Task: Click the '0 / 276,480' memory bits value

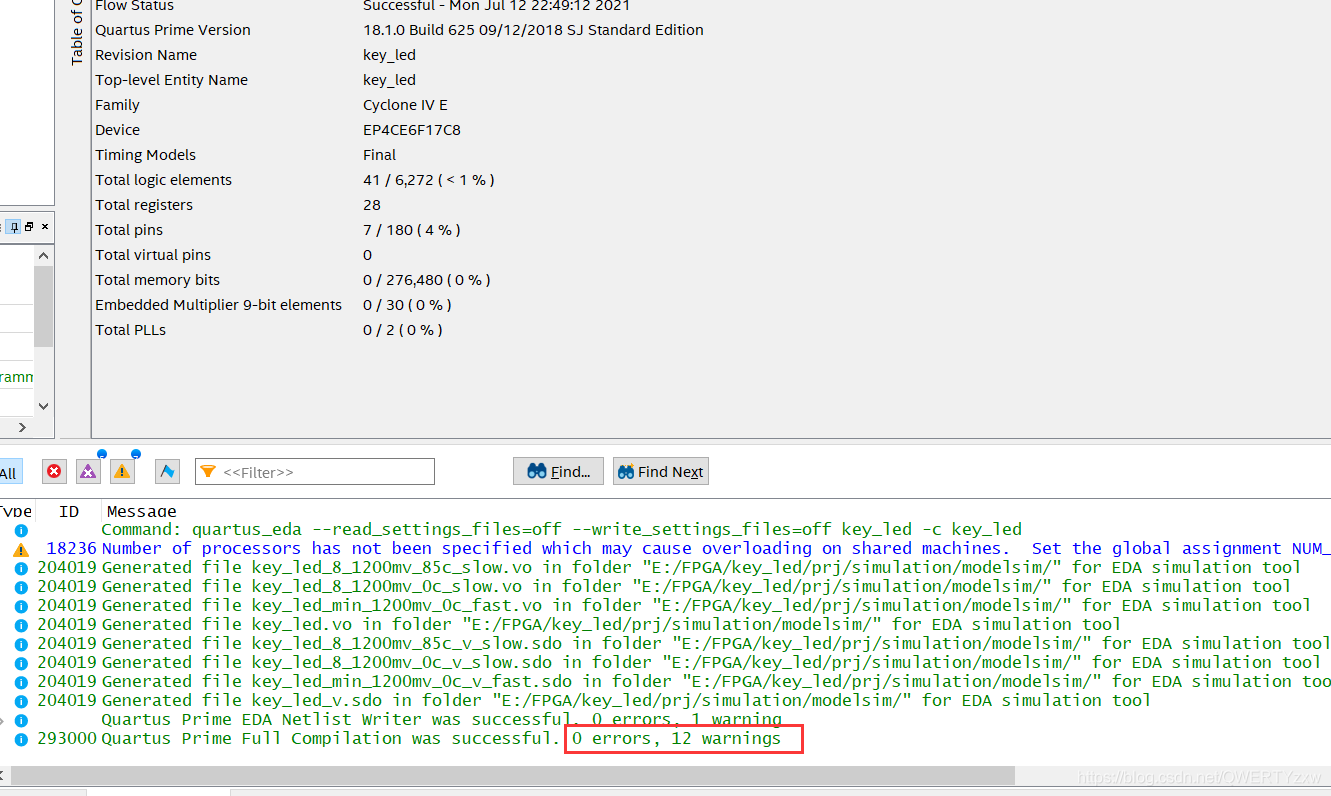Action: point(427,280)
